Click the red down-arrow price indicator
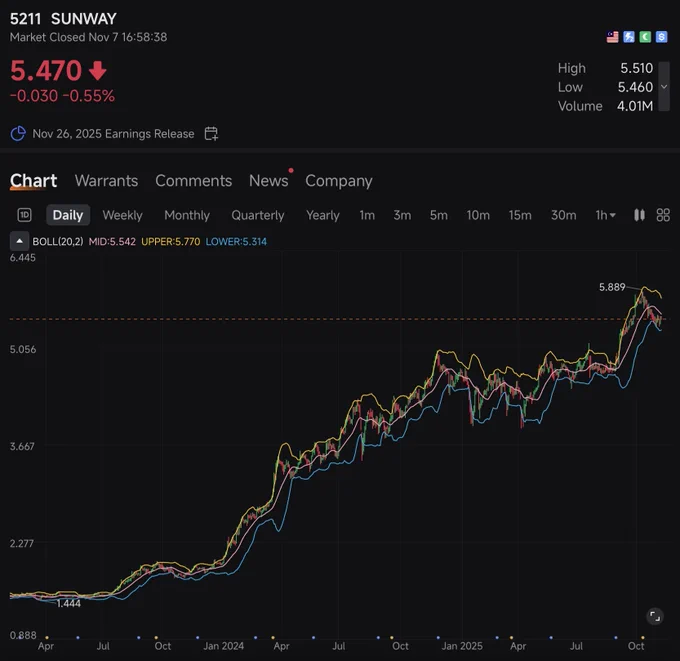The image size is (680, 661). click(x=98, y=71)
